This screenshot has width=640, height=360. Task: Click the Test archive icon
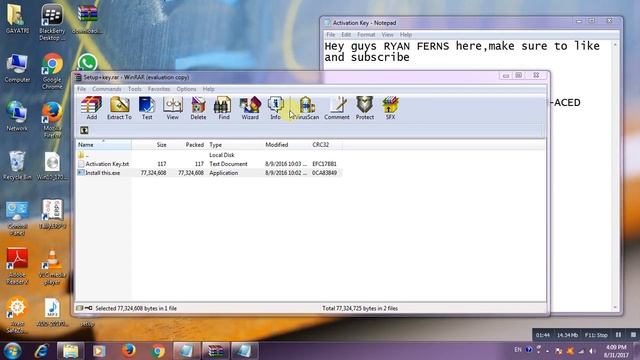pos(147,108)
